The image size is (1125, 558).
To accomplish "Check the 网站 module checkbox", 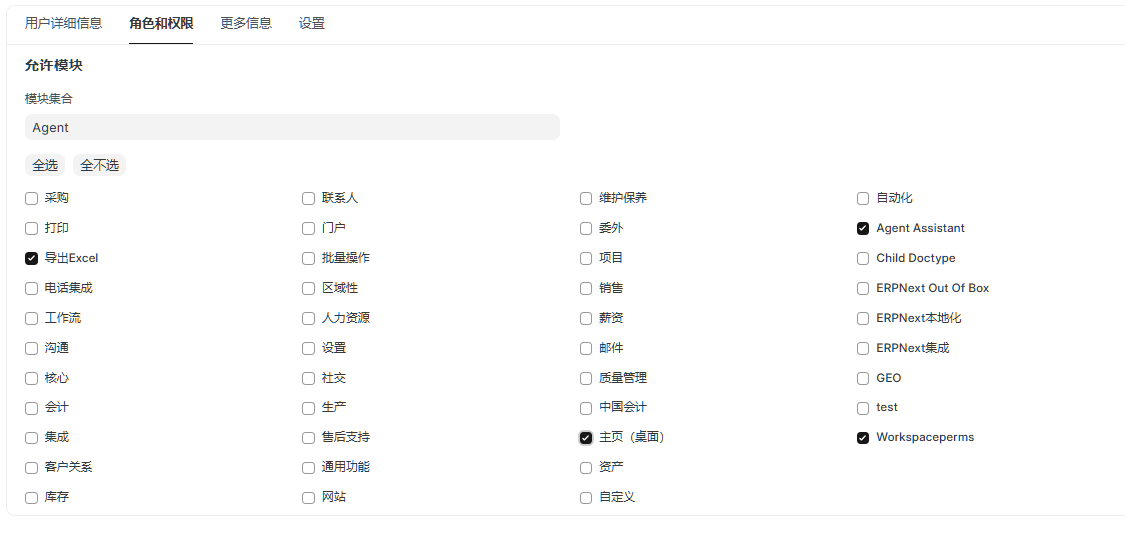I will [309, 498].
